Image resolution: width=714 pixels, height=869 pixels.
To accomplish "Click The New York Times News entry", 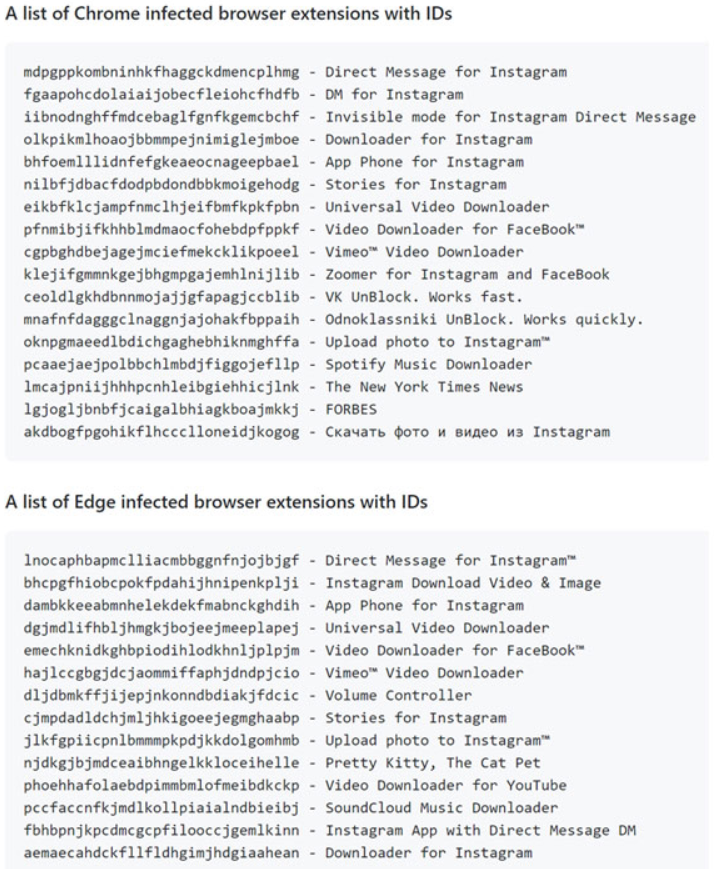I will pos(273,387).
